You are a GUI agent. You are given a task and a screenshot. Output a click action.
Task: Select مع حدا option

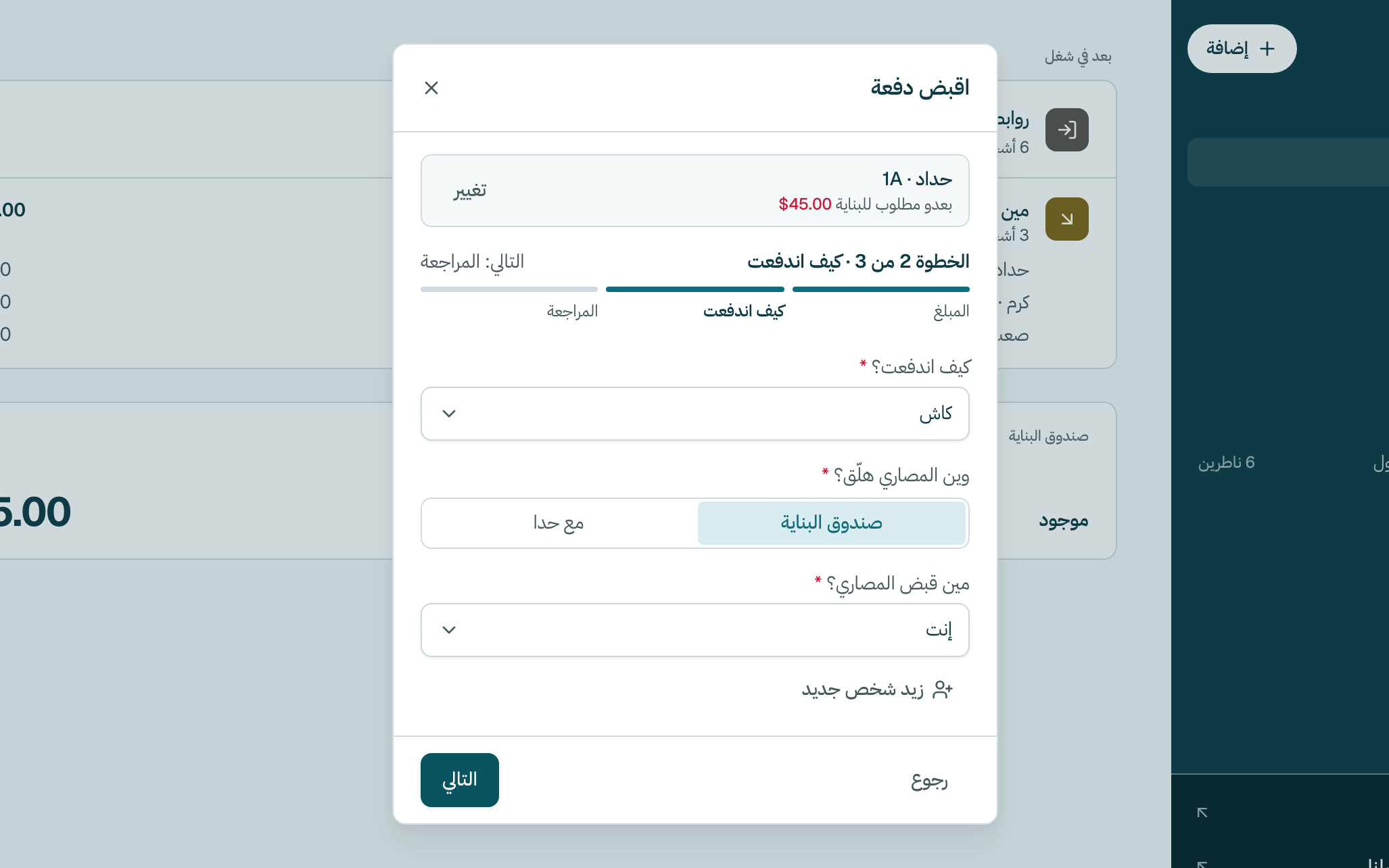pos(559,523)
